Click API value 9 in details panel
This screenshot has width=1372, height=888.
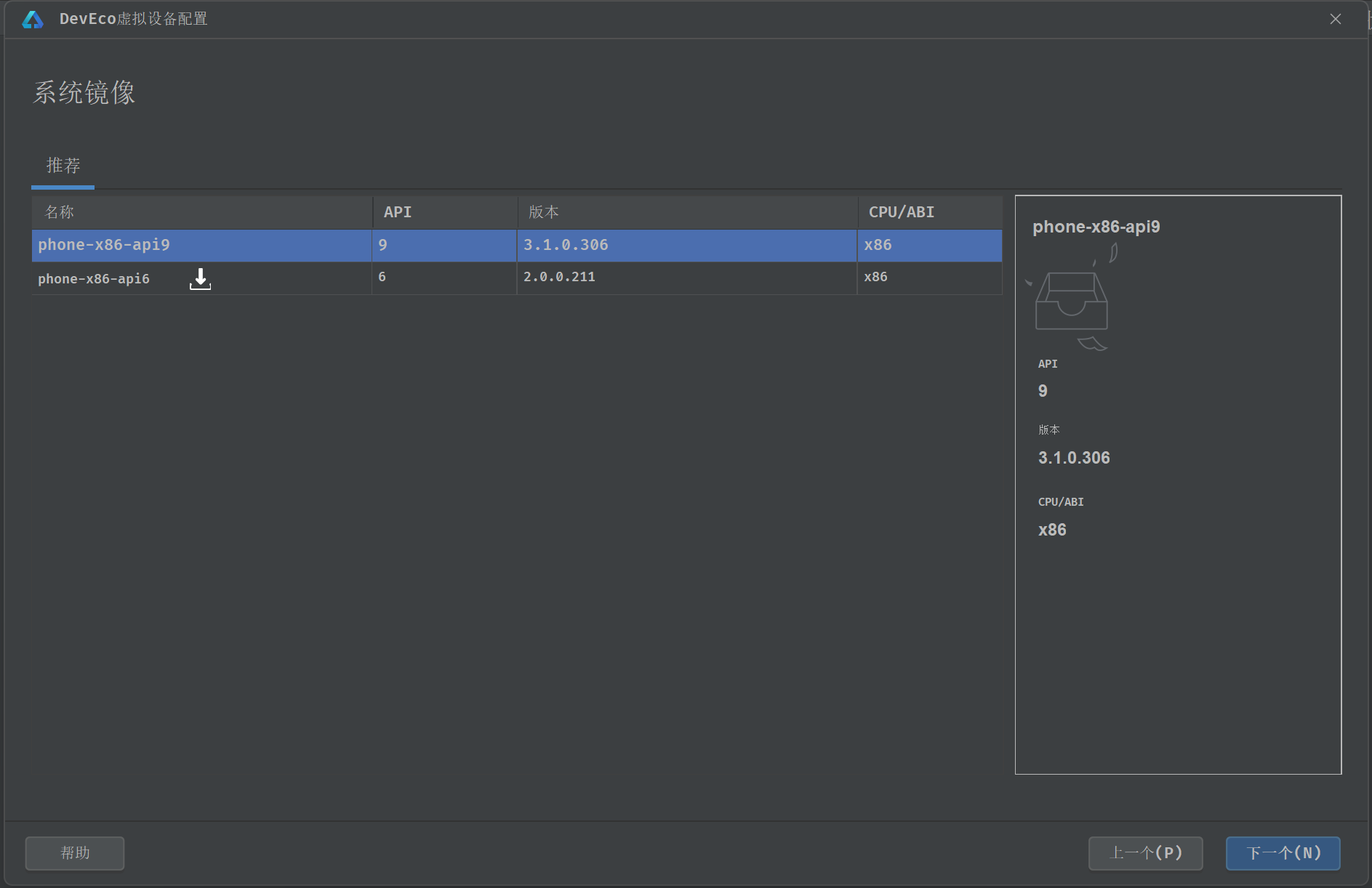coord(1043,391)
